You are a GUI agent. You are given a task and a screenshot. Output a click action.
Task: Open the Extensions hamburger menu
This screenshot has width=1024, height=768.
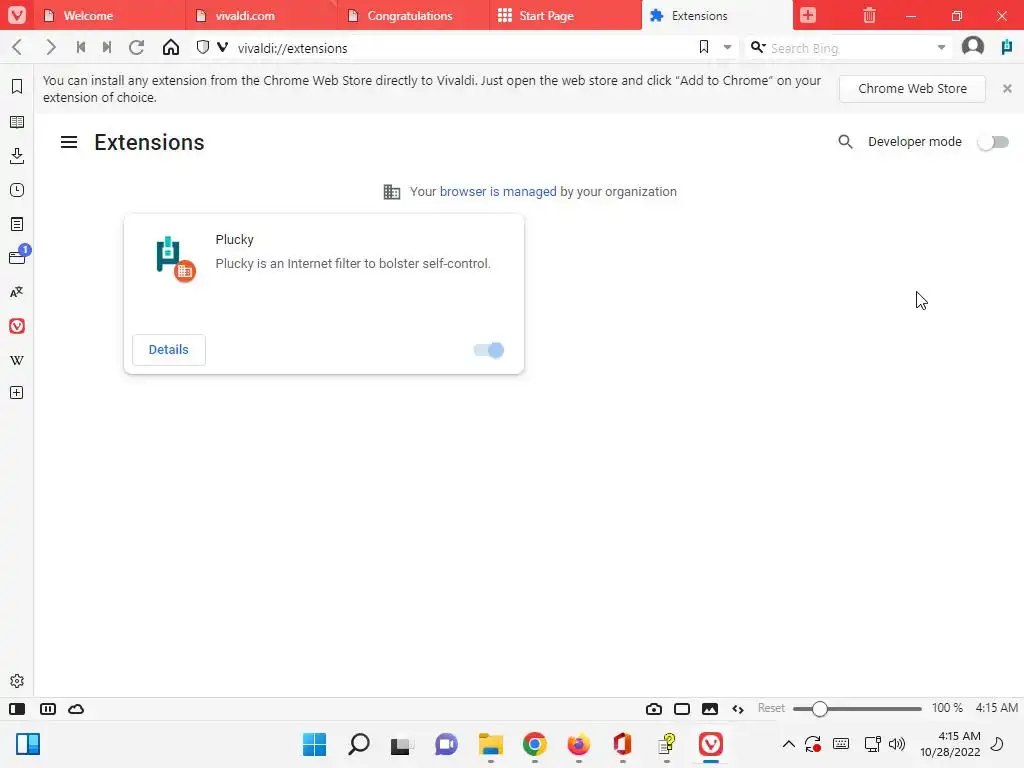click(69, 142)
